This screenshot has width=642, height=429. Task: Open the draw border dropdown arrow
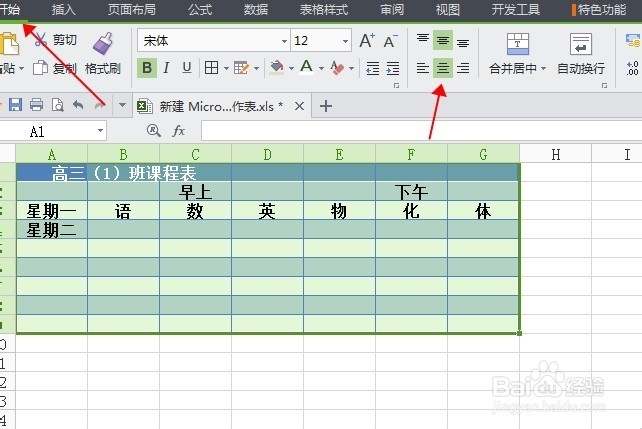[256, 68]
